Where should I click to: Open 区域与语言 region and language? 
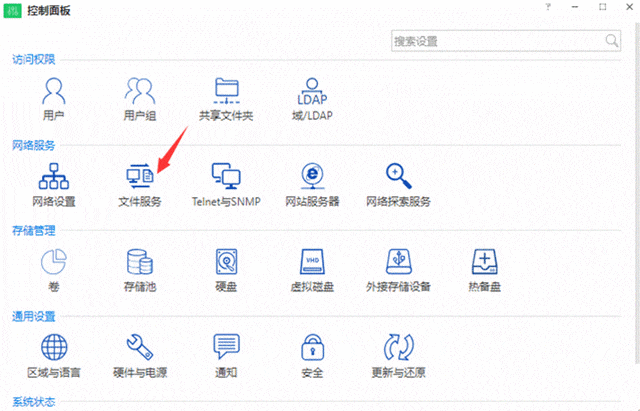coord(53,356)
